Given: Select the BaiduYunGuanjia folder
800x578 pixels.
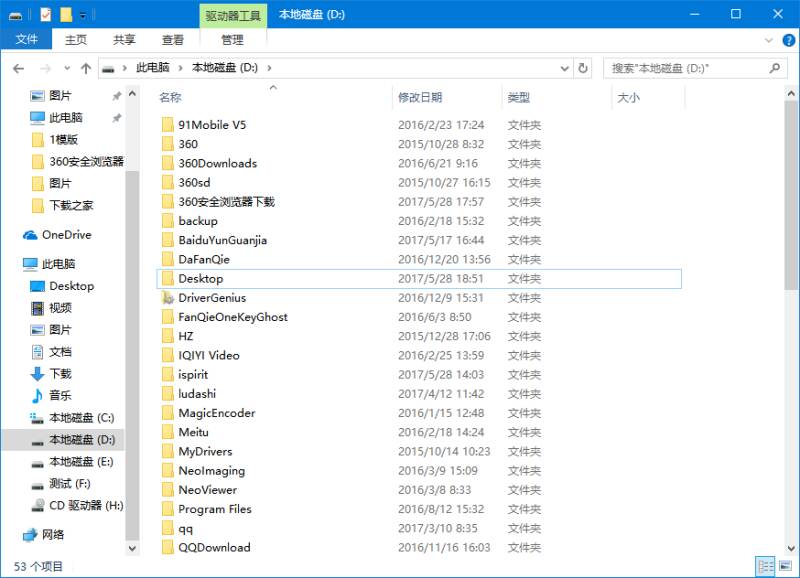Looking at the screenshot, I should (x=222, y=240).
